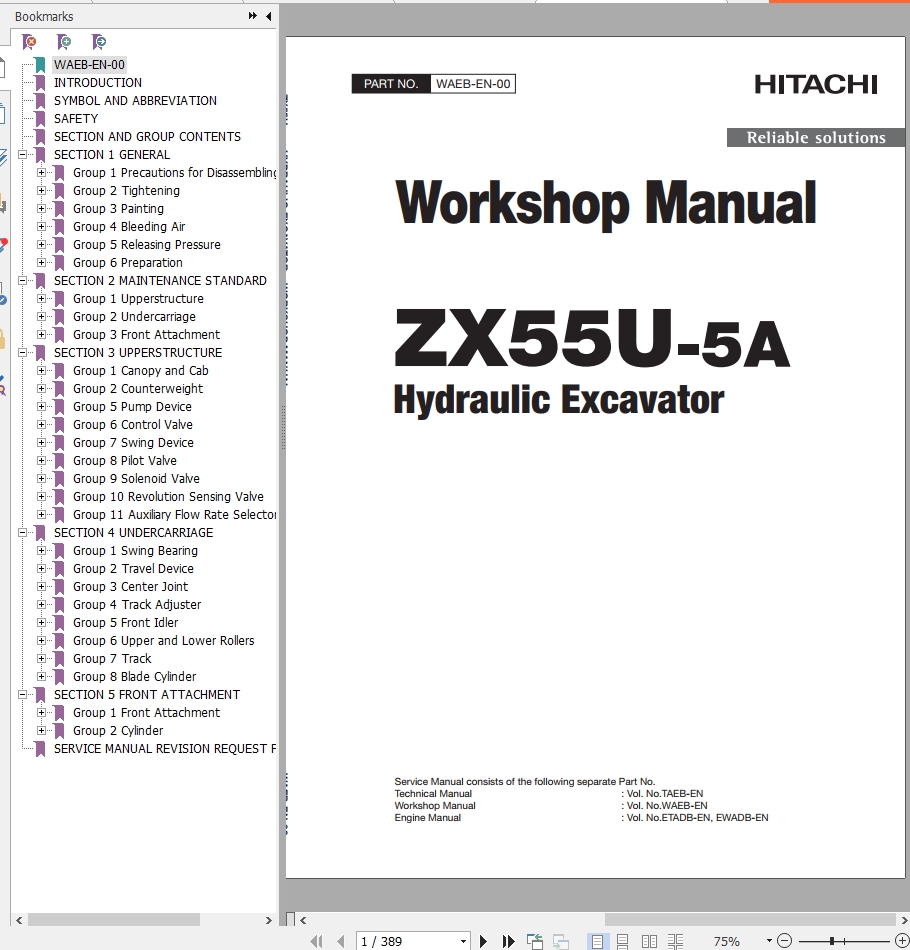Click the delete bookmark icon

point(29,42)
